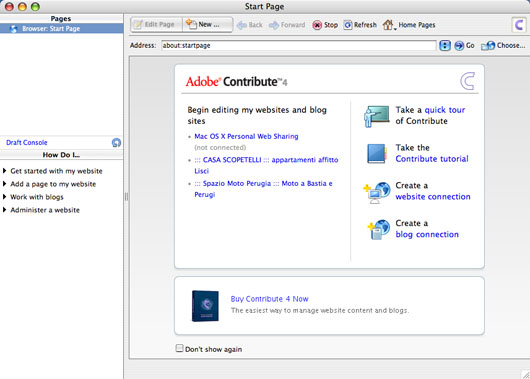This screenshot has width=530, height=379.
Task: Click the blog connection globe icon
Action: pos(379,230)
